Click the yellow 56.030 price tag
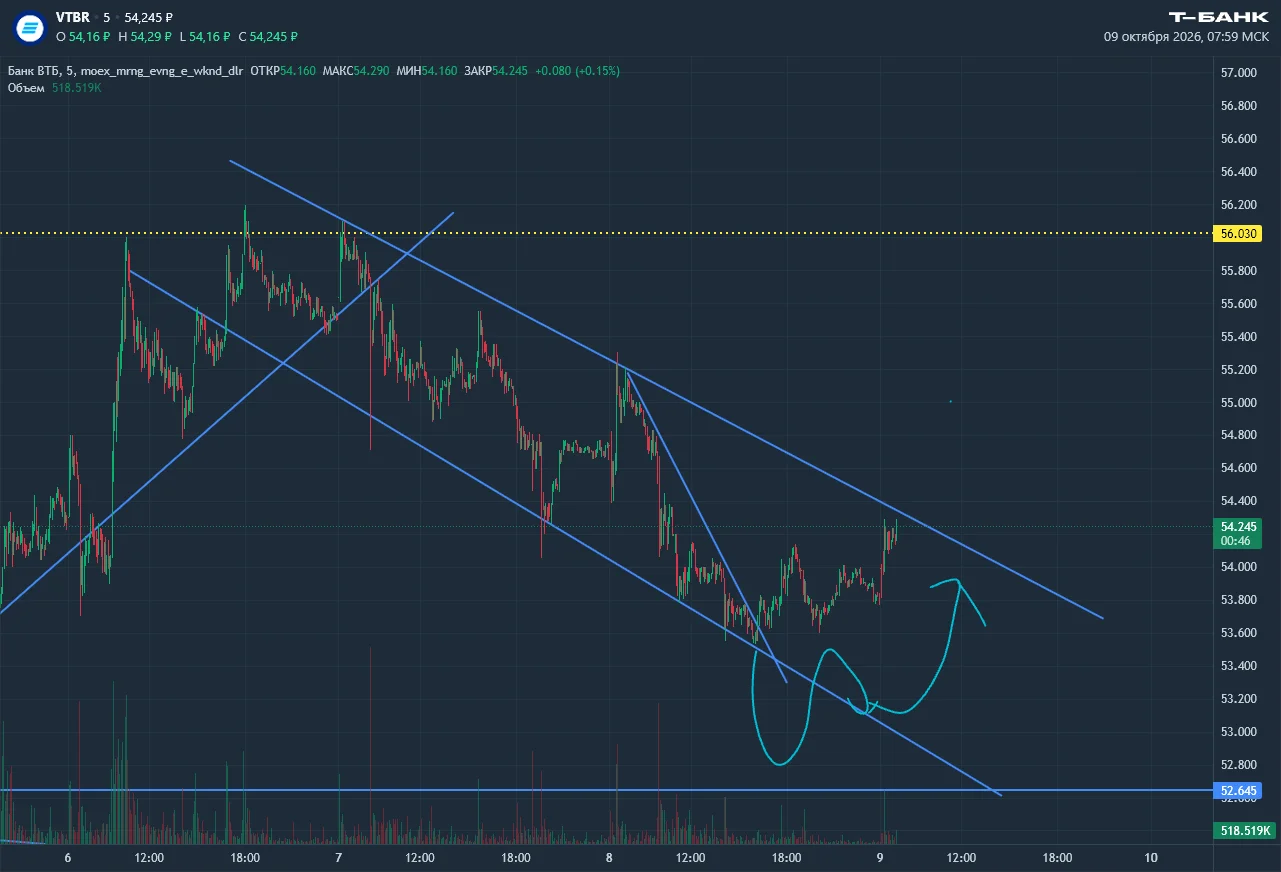1281x872 pixels. pos(1239,233)
